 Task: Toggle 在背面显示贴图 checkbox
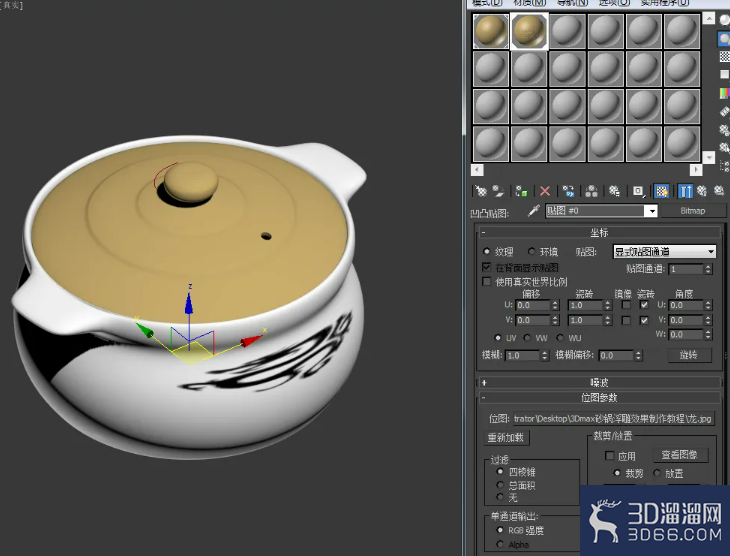pyautogui.click(x=487, y=267)
